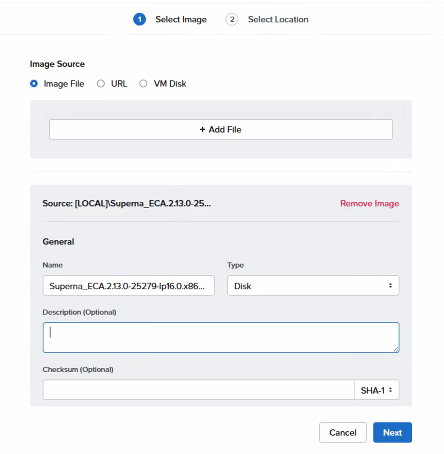444x454 pixels.
Task: Click the Cancel button
Action: (343, 433)
